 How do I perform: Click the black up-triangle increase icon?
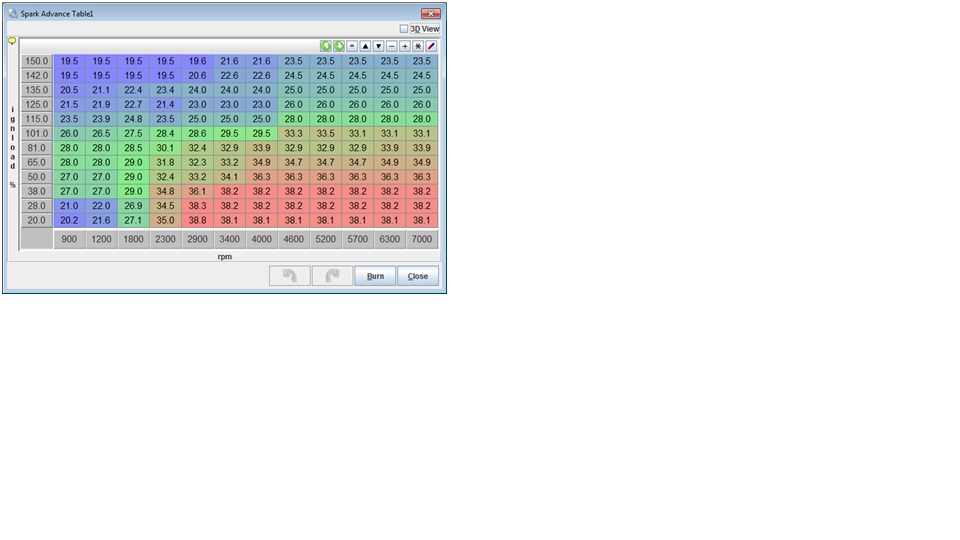point(366,46)
